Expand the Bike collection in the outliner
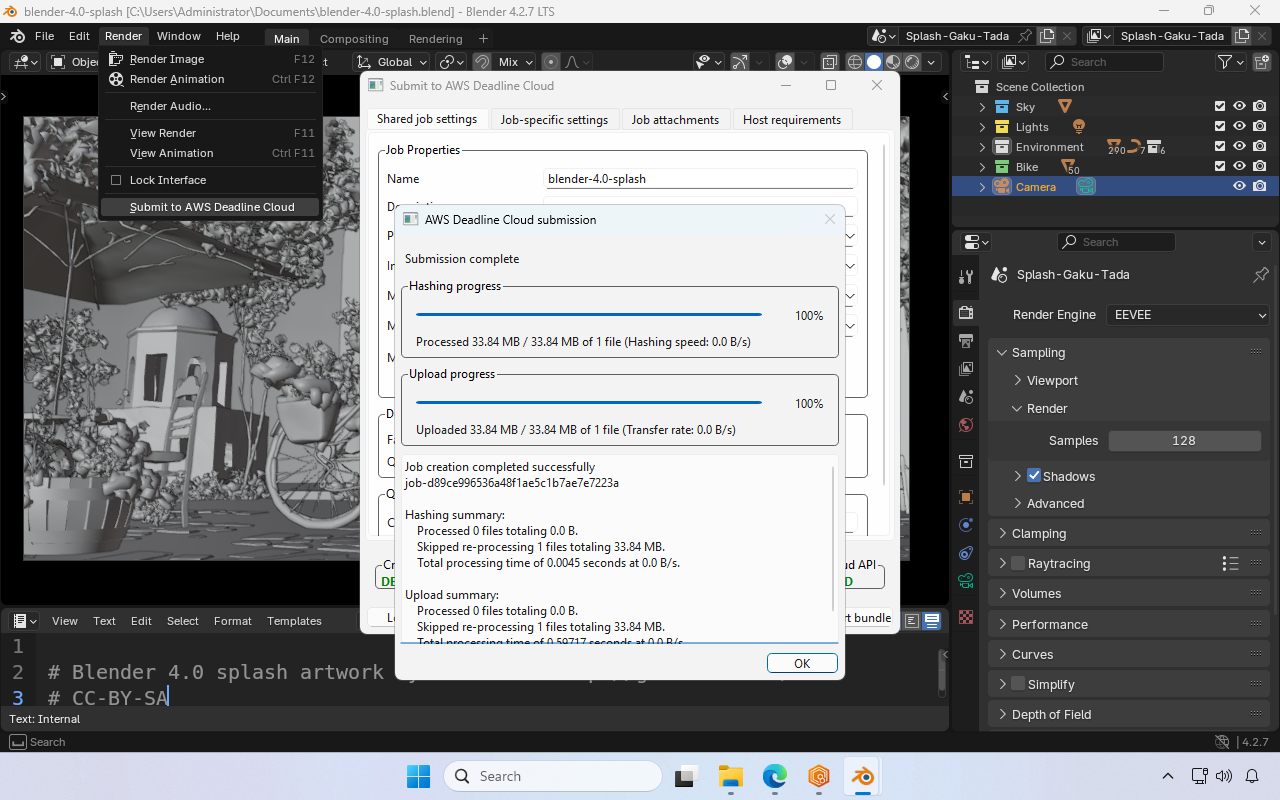This screenshot has width=1280, height=800. [x=981, y=166]
